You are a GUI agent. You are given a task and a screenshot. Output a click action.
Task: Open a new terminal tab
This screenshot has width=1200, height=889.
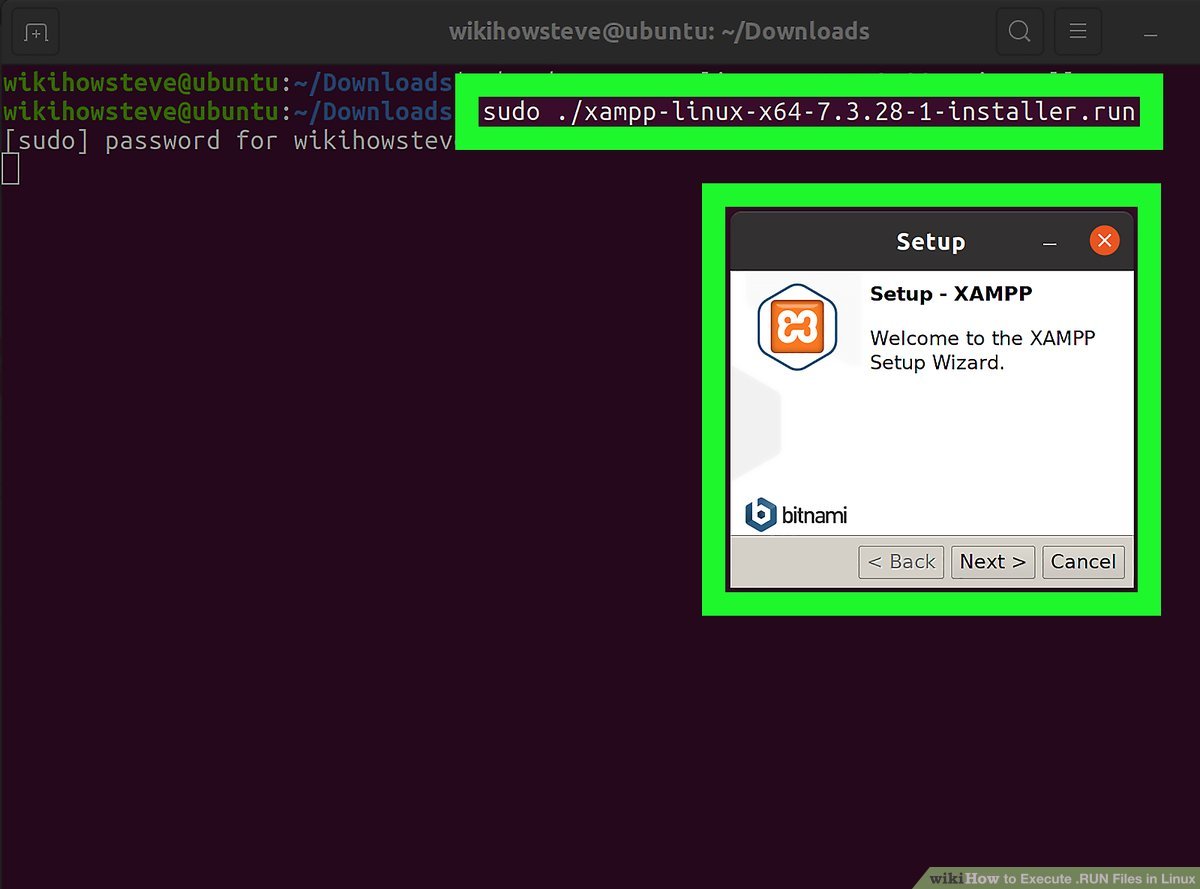coord(35,32)
